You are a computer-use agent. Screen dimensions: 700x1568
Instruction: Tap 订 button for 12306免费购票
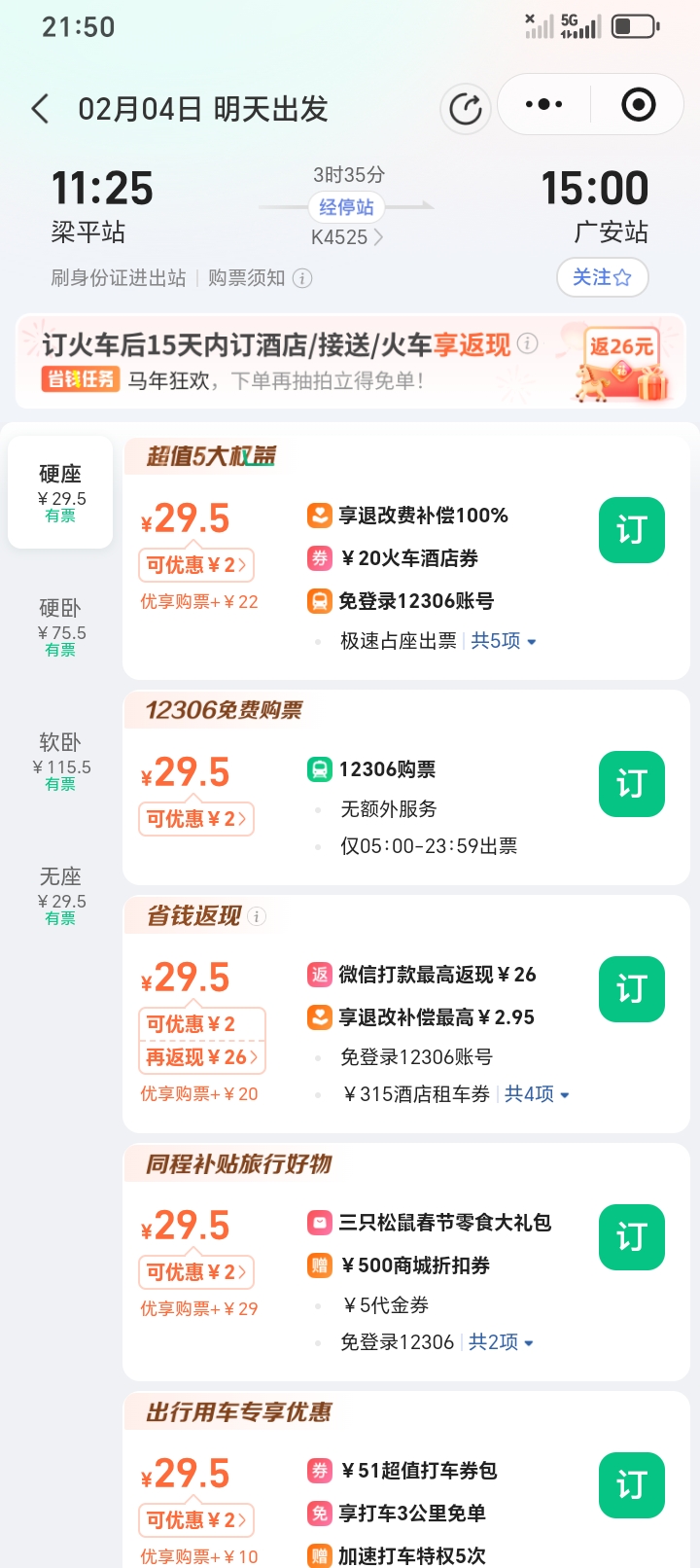pyautogui.click(x=631, y=784)
